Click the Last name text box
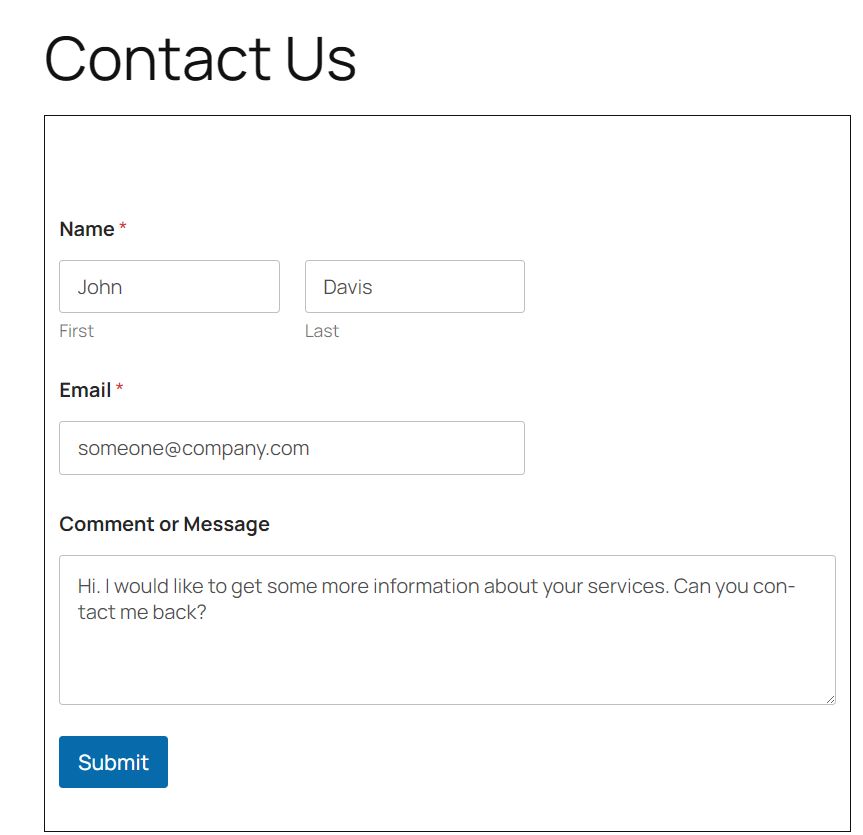This screenshot has width=863, height=835. point(414,287)
